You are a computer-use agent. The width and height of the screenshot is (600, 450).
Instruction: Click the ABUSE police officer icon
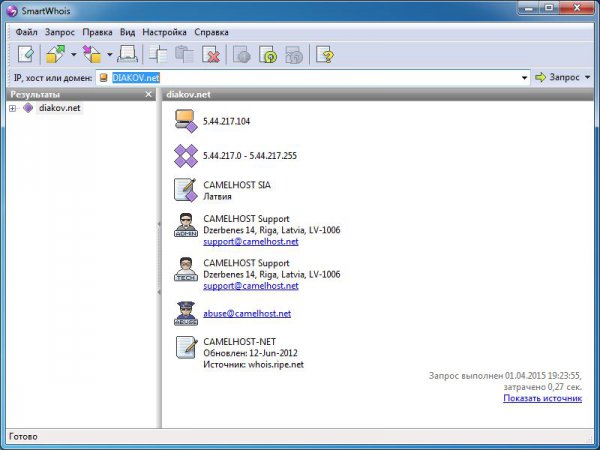tap(186, 313)
